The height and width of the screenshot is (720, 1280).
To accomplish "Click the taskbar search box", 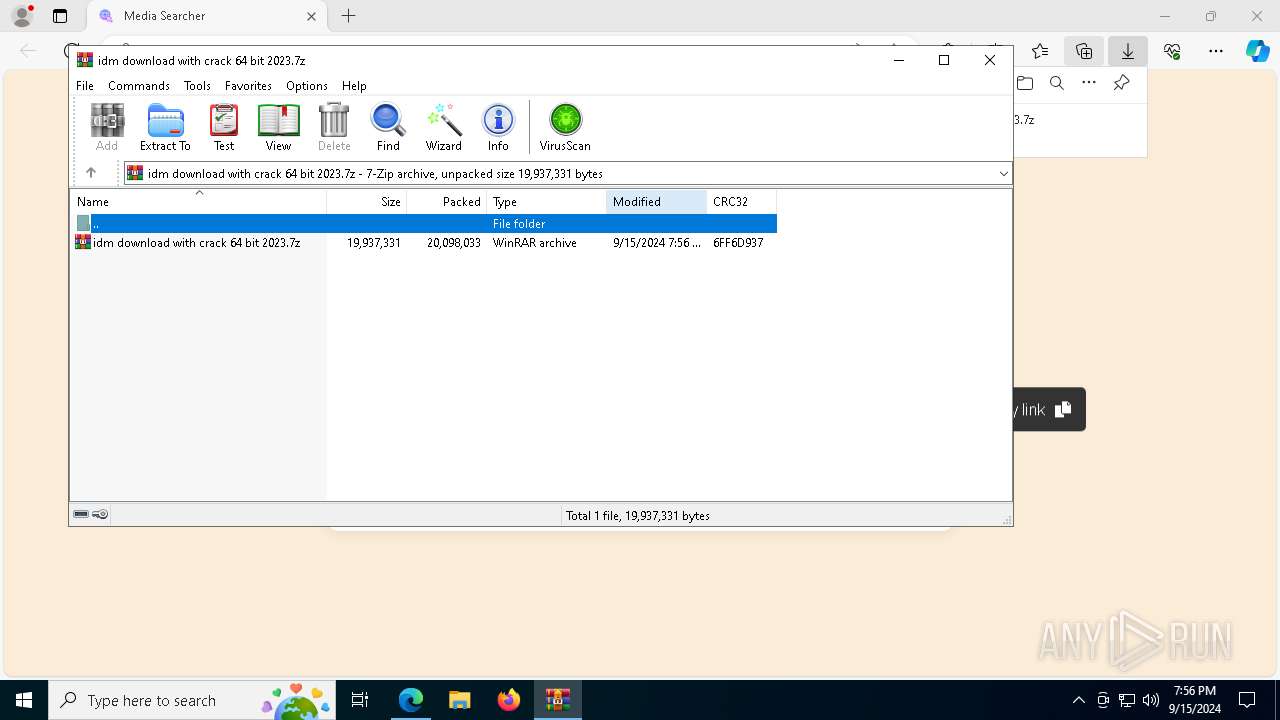I will click(x=194, y=700).
